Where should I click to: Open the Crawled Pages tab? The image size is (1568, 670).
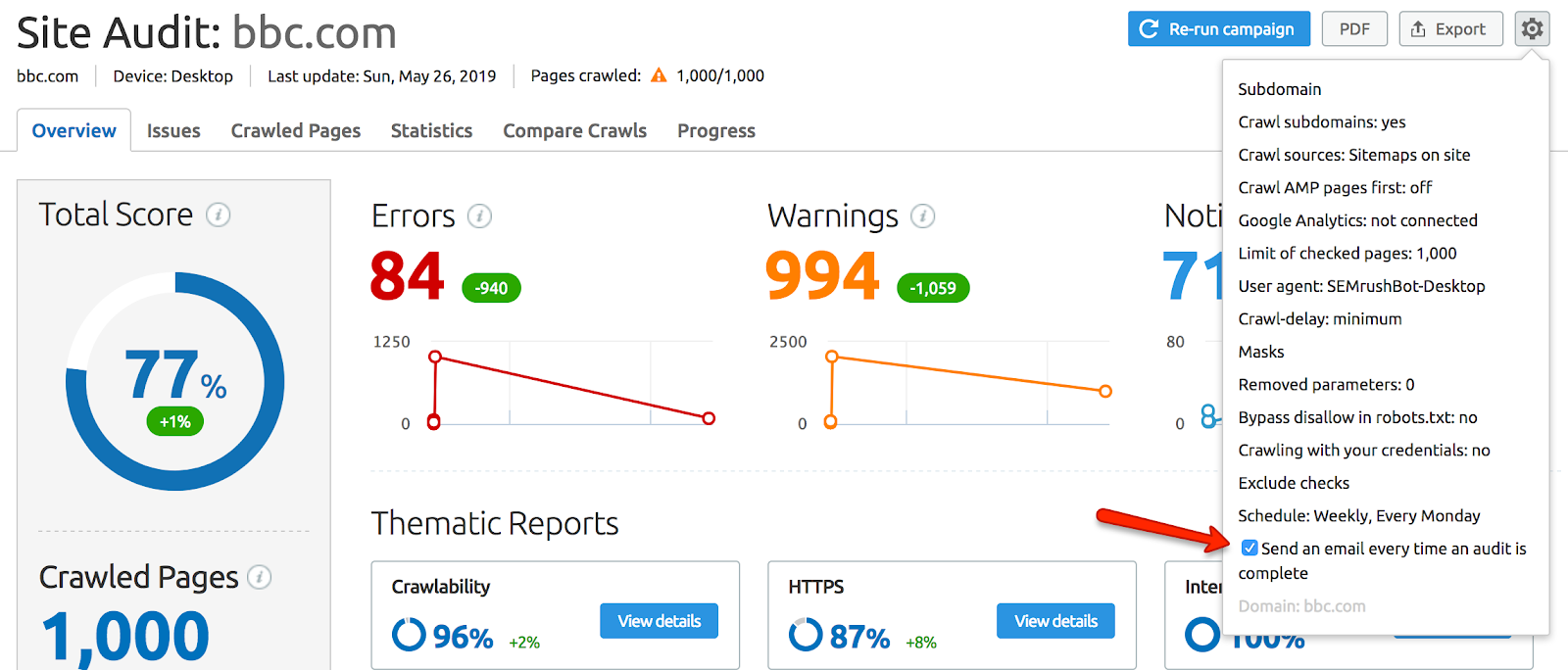(x=295, y=130)
